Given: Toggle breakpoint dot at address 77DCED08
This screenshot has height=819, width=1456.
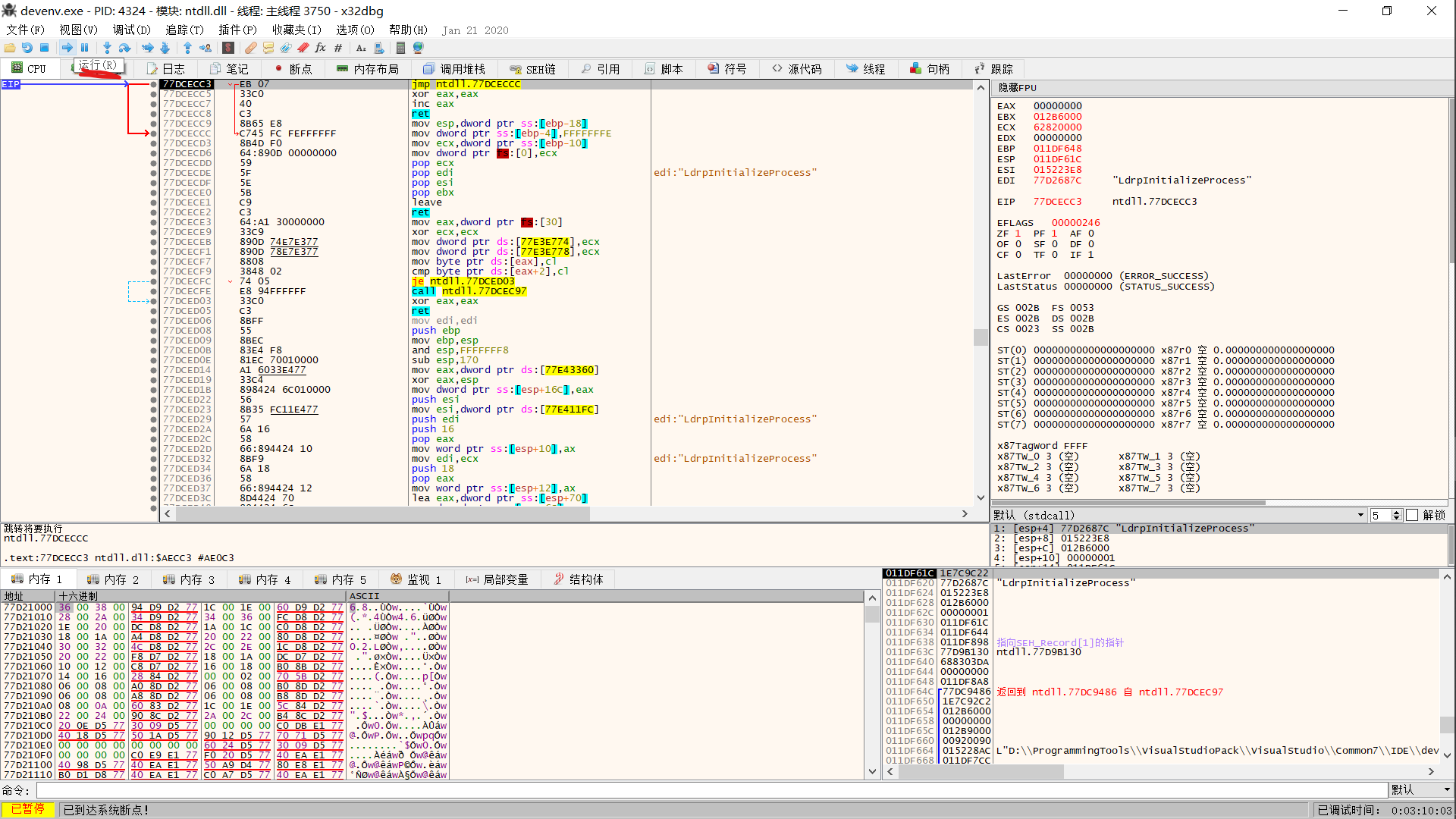Looking at the screenshot, I should 154,331.
